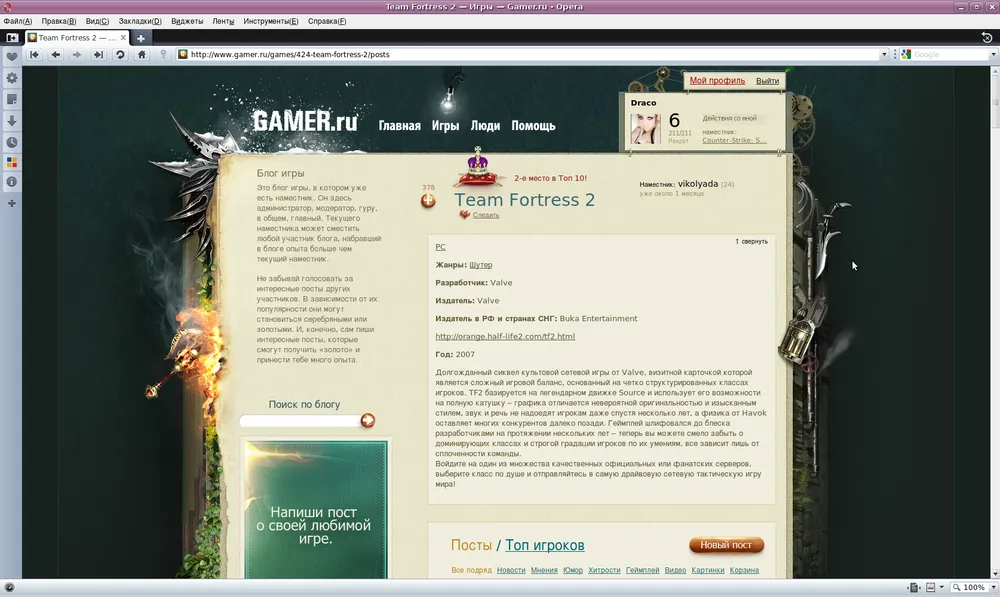Open the Правка menu
The height and width of the screenshot is (597, 1000).
[59, 21]
